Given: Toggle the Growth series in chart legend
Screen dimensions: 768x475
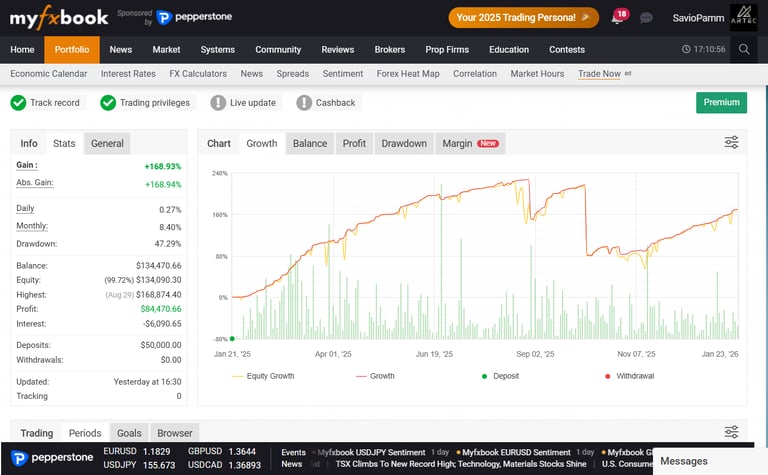Looking at the screenshot, I should pos(375,376).
